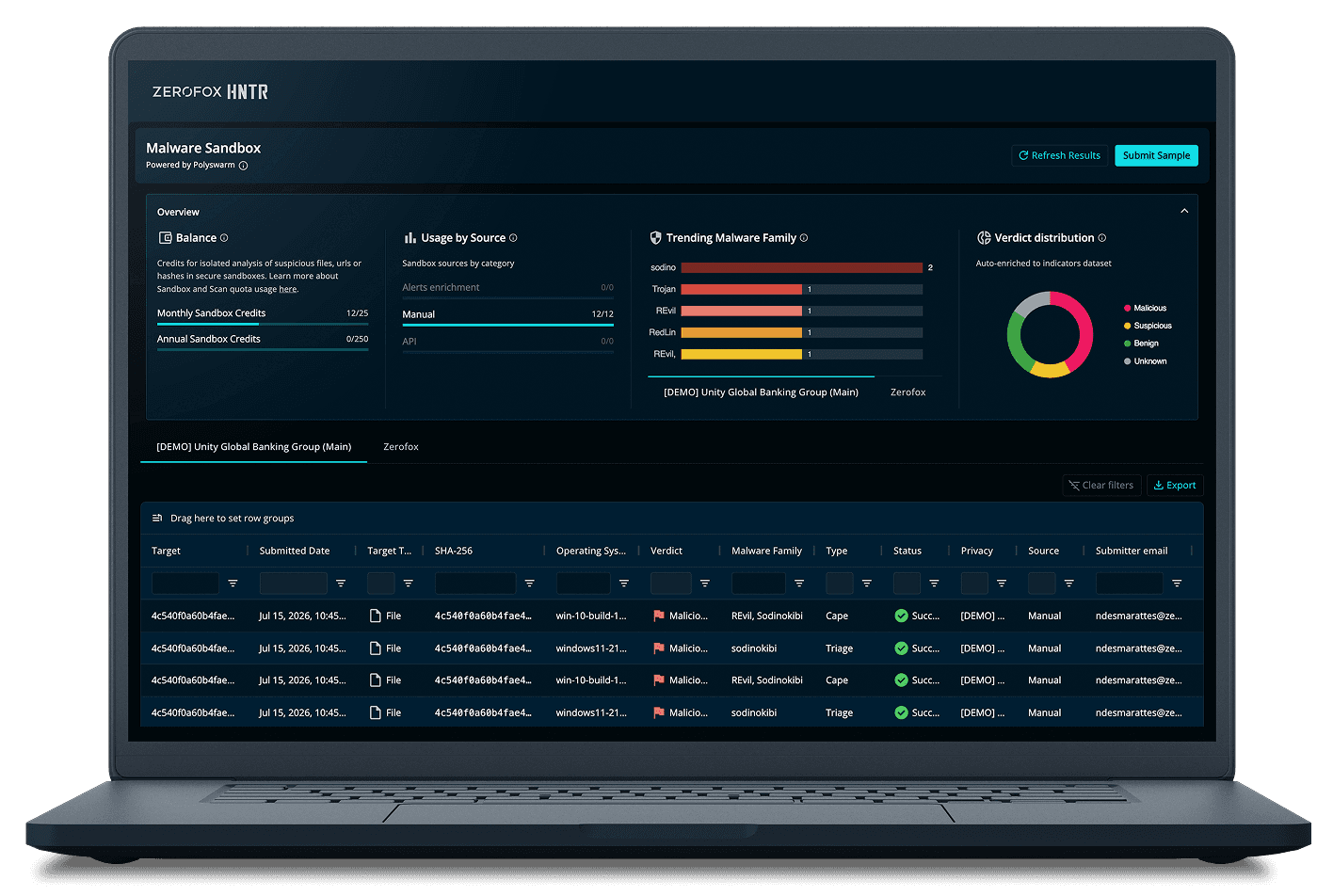
Task: Click filter icon under Operating Sys... column
Action: [x=624, y=584]
